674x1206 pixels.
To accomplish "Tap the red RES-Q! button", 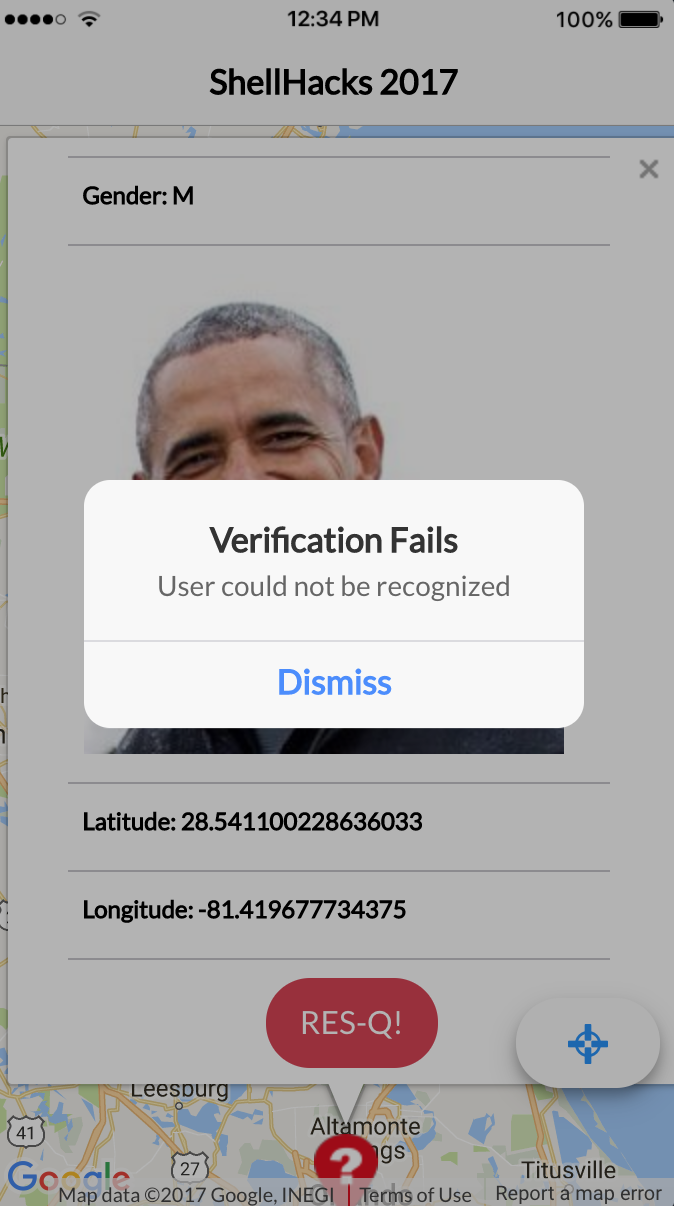I will pos(352,1023).
